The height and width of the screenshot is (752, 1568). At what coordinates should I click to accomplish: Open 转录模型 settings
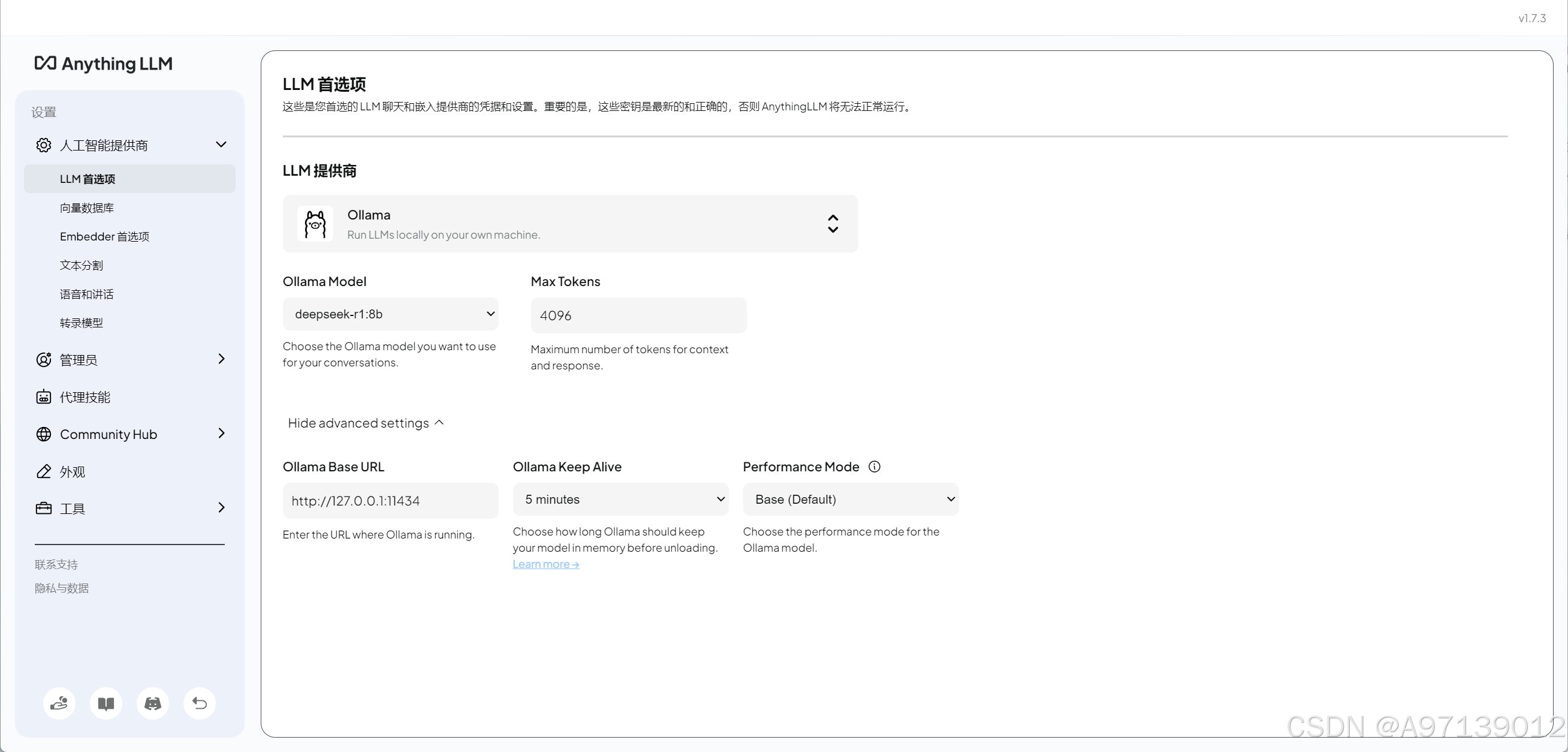(x=82, y=323)
